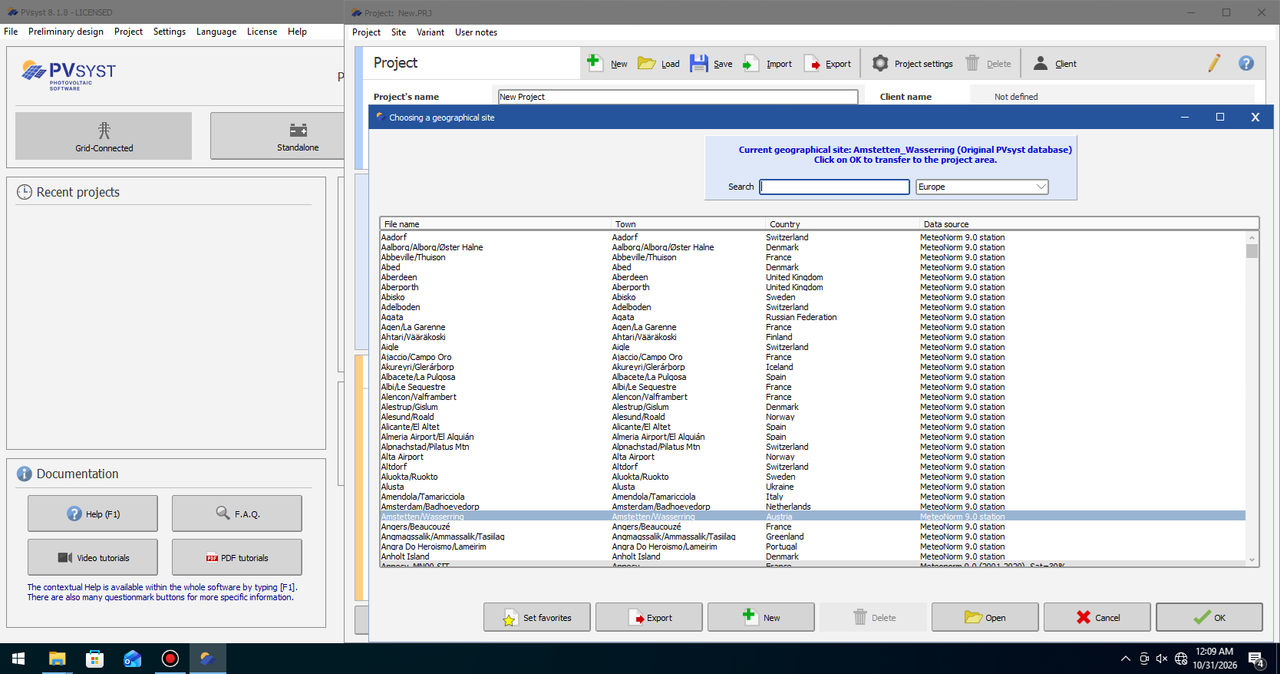This screenshot has width=1280, height=674.
Task: Click Set favorites star button
Action: pos(537,617)
